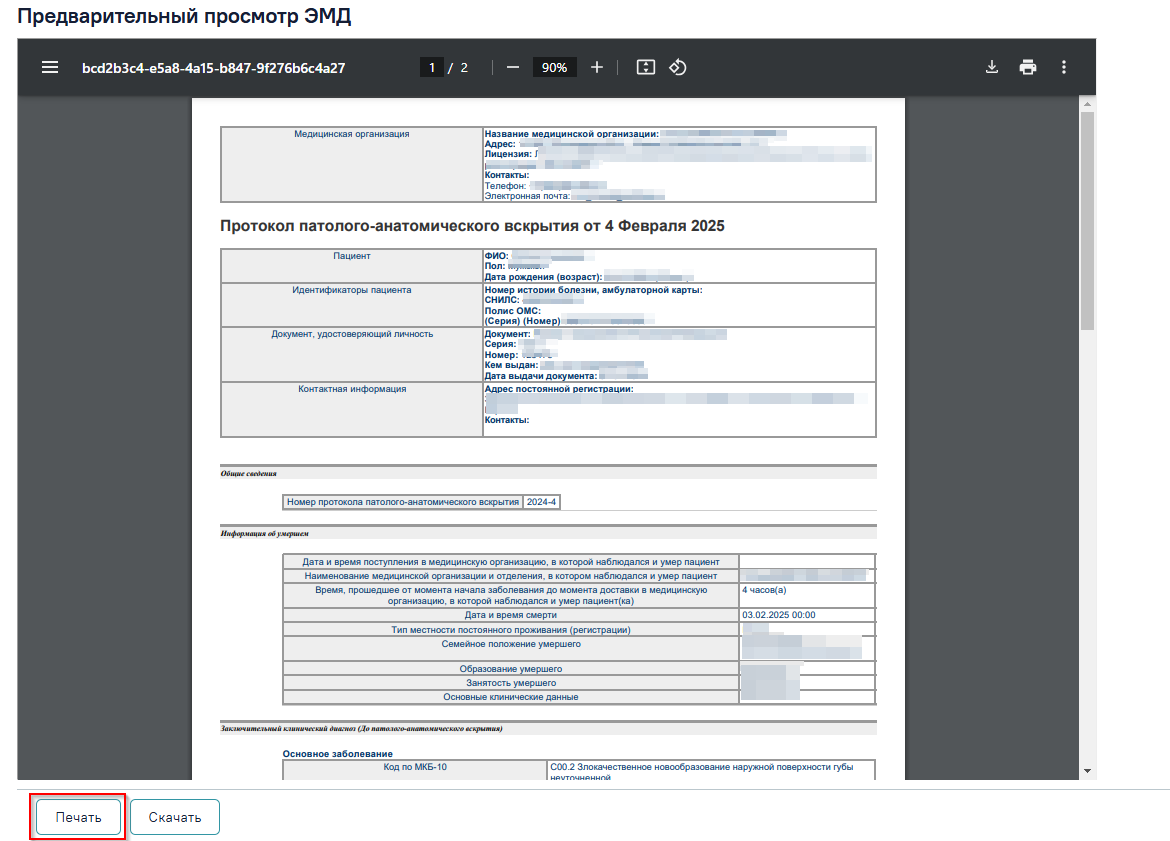
Task: Click Документ, удостоверяющий личность cell
Action: [x=351, y=354]
